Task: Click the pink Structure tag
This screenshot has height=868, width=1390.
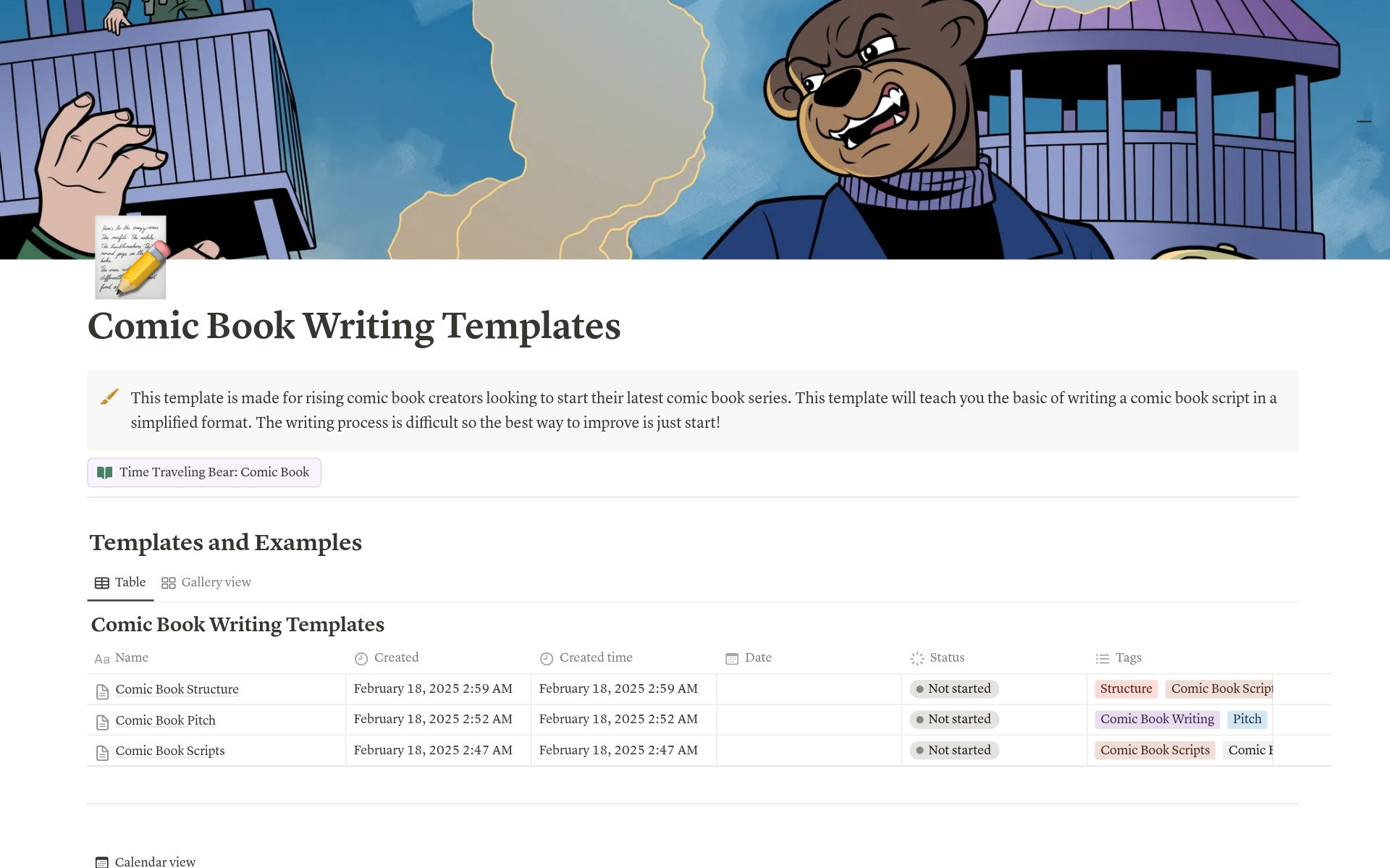Action: tap(1126, 689)
